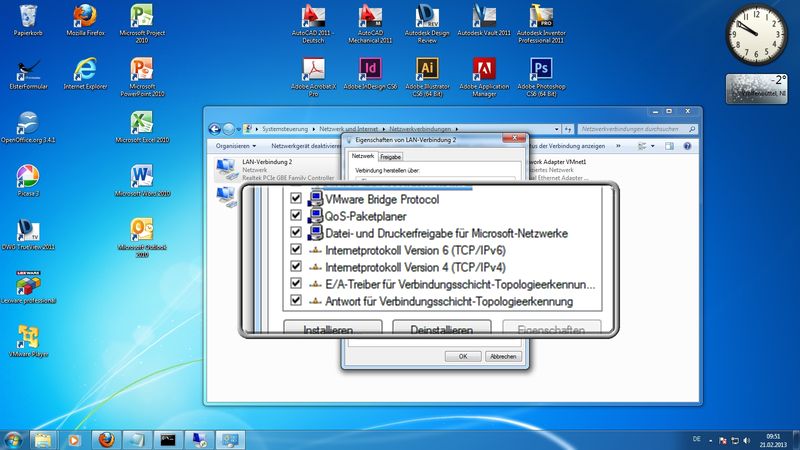Toggle Internetprotokoll Version 6 (TCP/IPv6) checkbox
This screenshot has height=450, width=800.
point(295,250)
